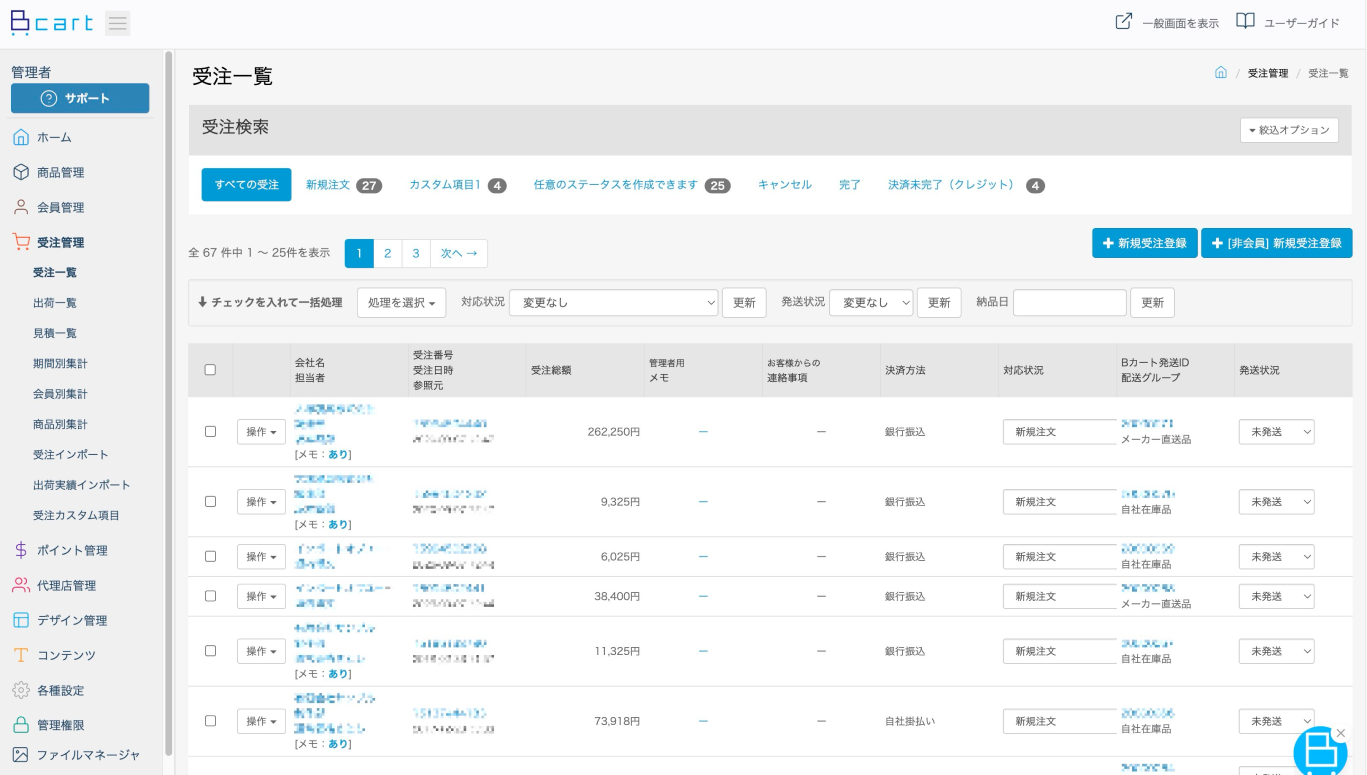Switch to the 新規注文 tab
This screenshot has height=775, width=1367.
344,185
